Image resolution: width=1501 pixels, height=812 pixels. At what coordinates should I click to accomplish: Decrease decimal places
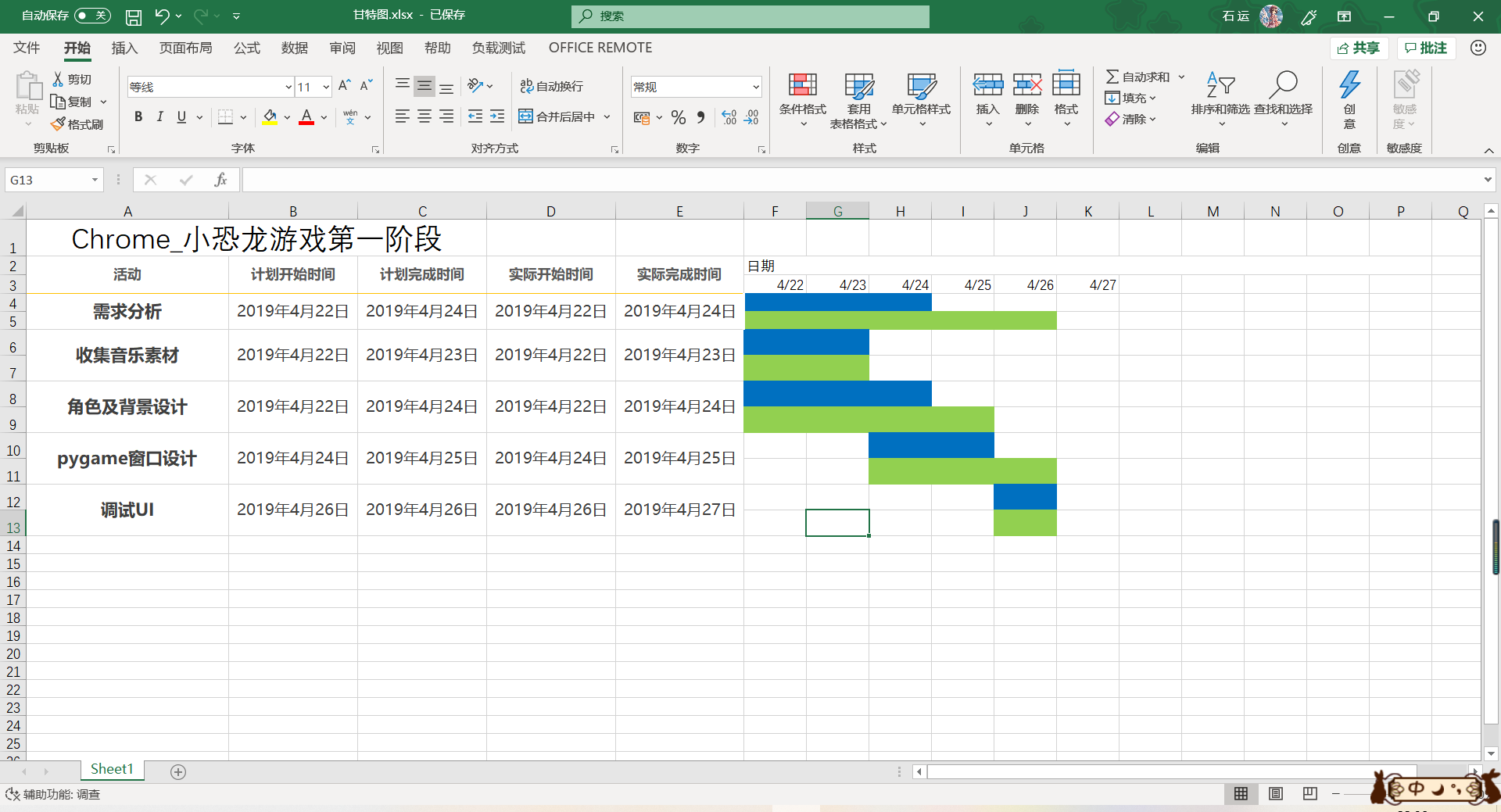pos(751,117)
